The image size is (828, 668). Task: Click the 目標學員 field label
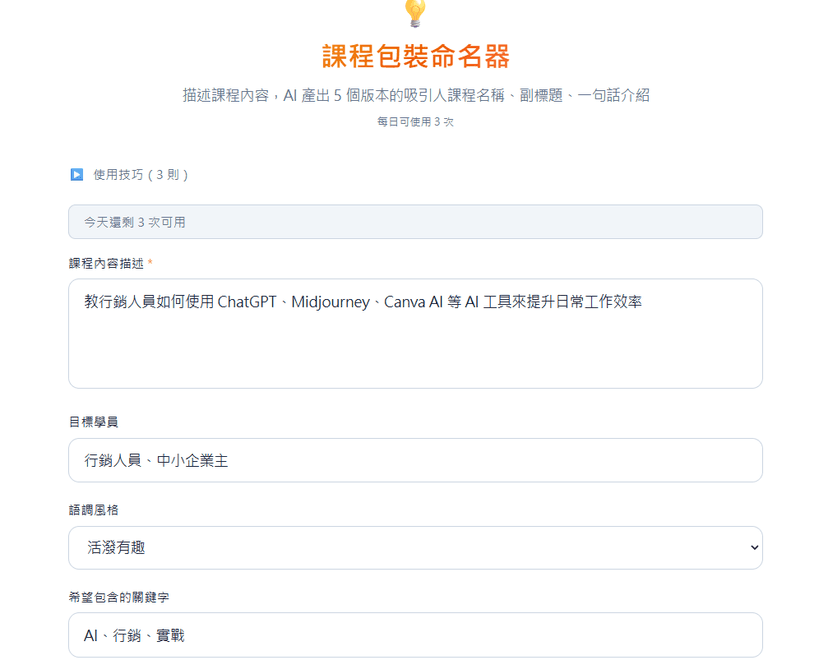pos(93,422)
